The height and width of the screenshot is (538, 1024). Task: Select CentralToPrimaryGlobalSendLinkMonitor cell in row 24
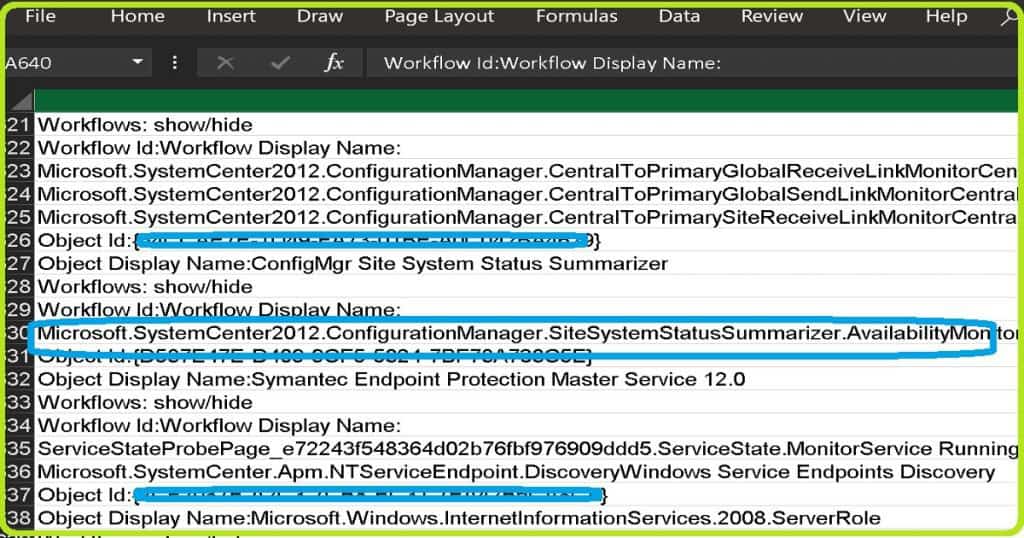coord(526,194)
